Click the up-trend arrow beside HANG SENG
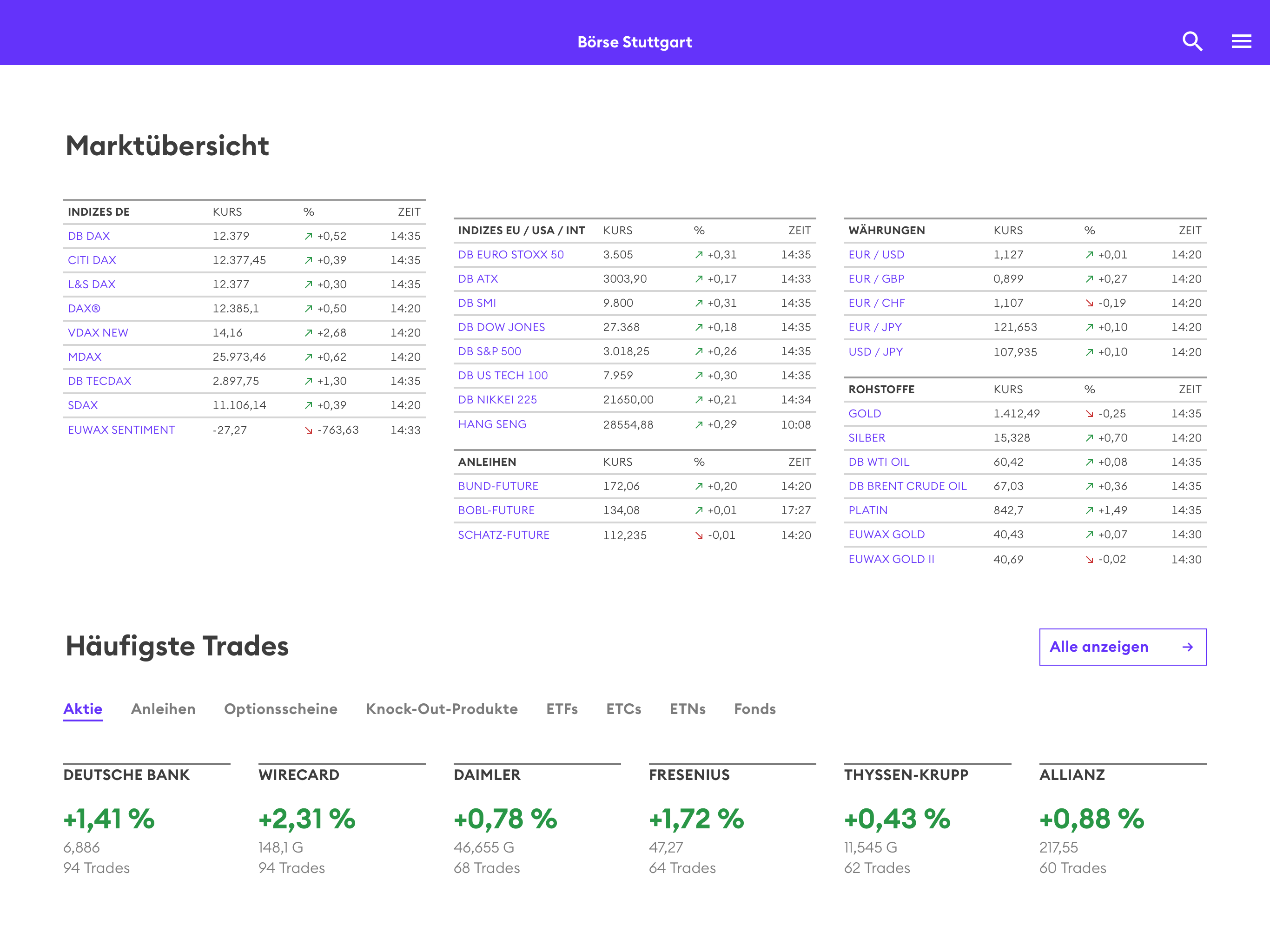Viewport: 1270px width, 952px height. [698, 424]
